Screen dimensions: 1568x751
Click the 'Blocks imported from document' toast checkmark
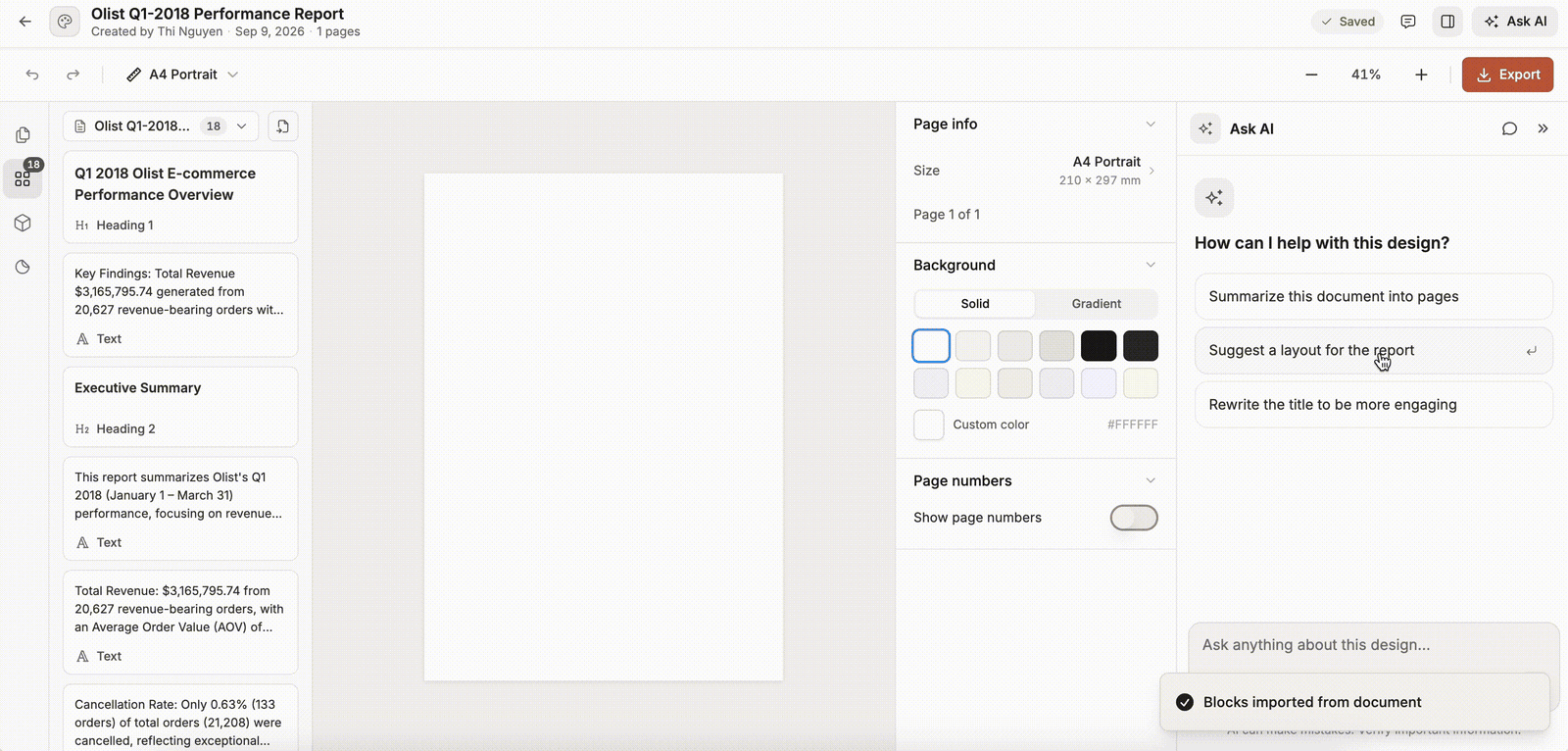tap(1185, 703)
